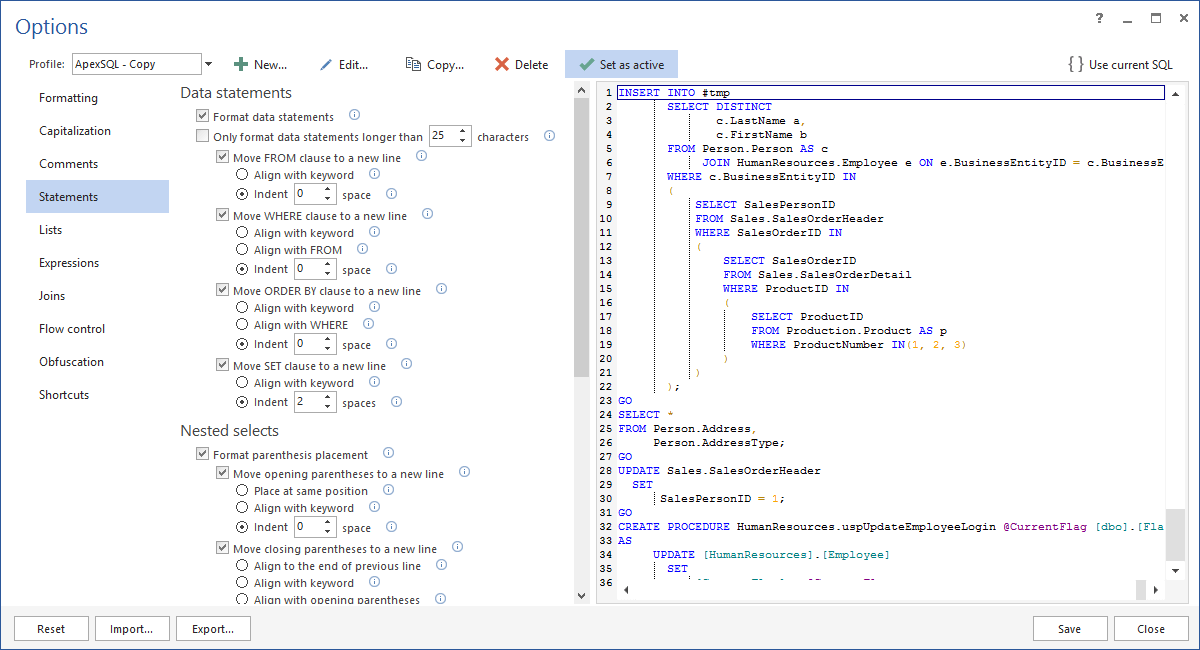The width and height of the screenshot is (1200, 650).
Task: Click in the SQL preview first line
Action: point(891,93)
